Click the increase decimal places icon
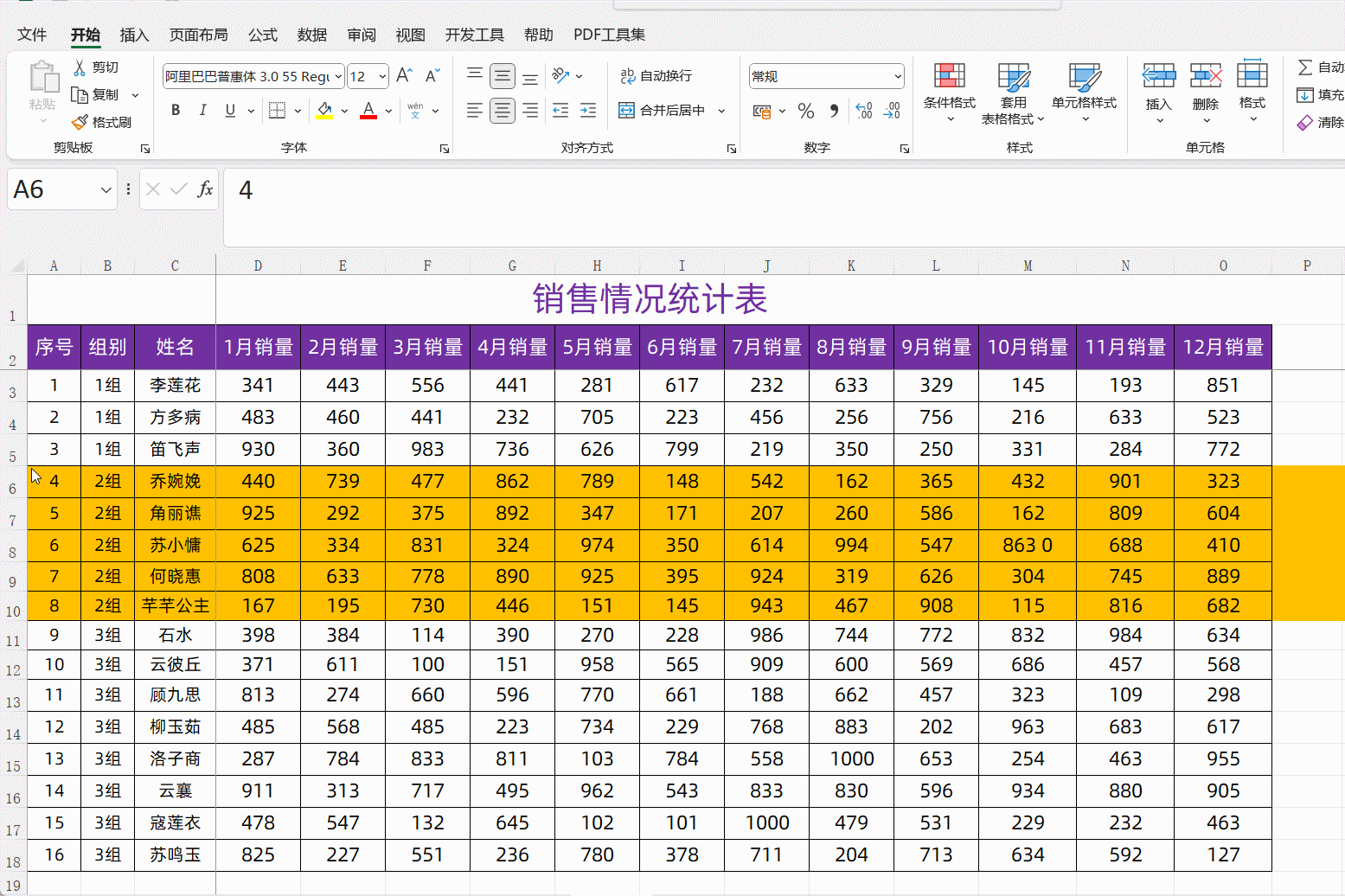 tap(862, 111)
